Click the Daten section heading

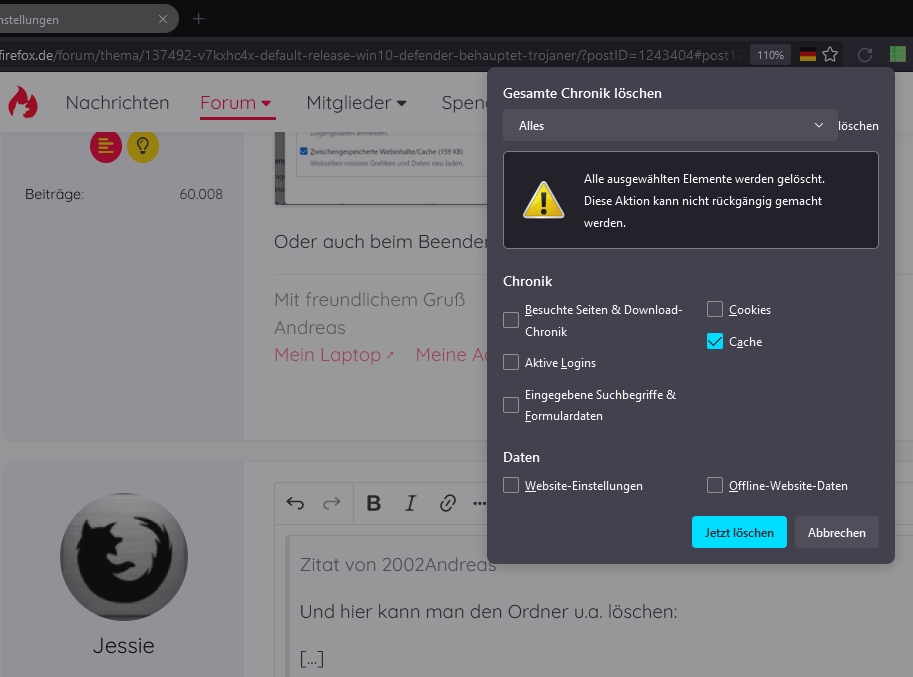[521, 457]
